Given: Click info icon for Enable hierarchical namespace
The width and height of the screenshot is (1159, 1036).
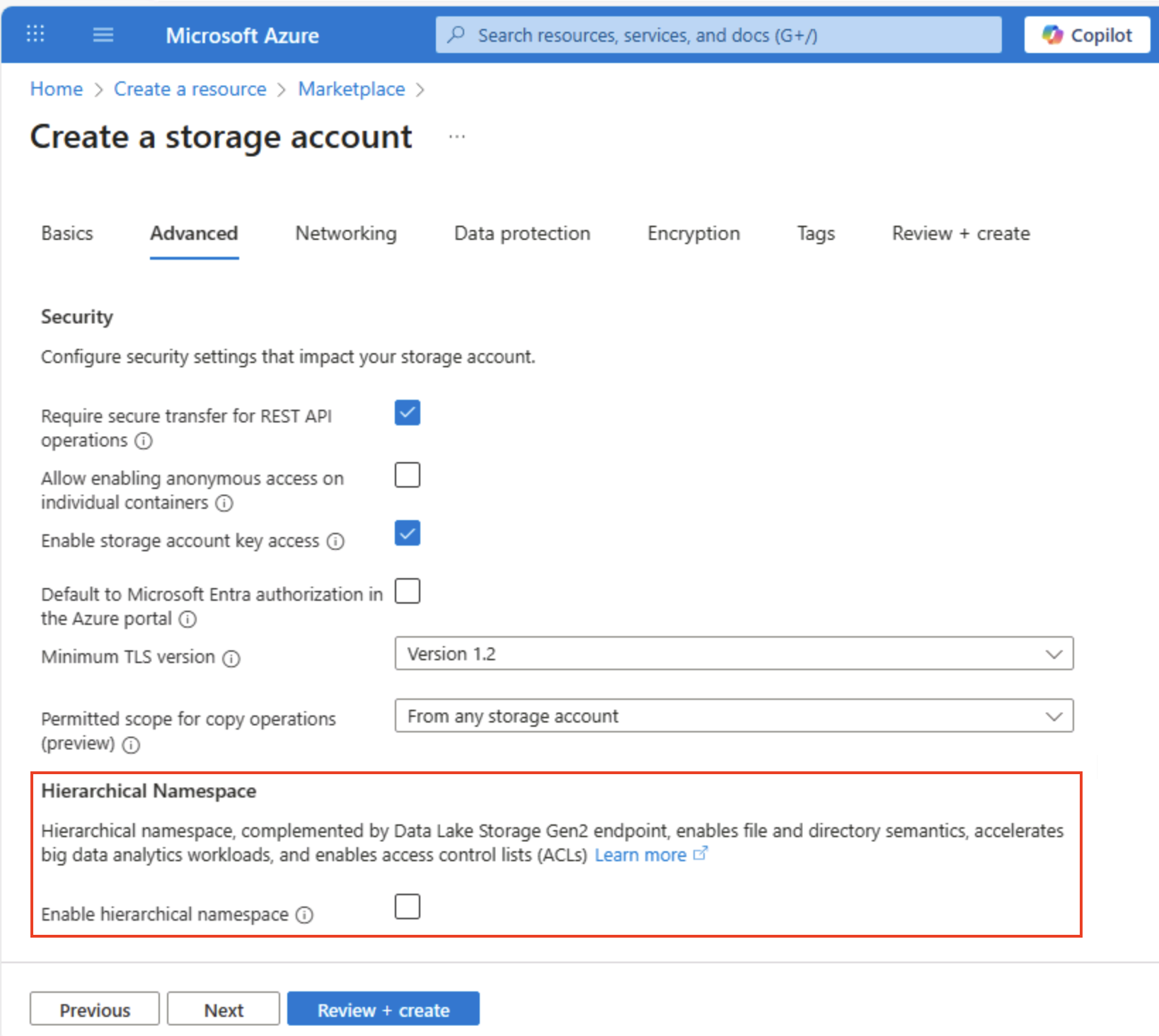Looking at the screenshot, I should click(x=304, y=915).
